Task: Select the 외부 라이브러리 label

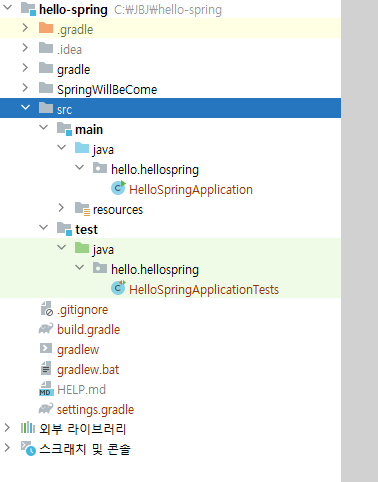Action: (83, 429)
